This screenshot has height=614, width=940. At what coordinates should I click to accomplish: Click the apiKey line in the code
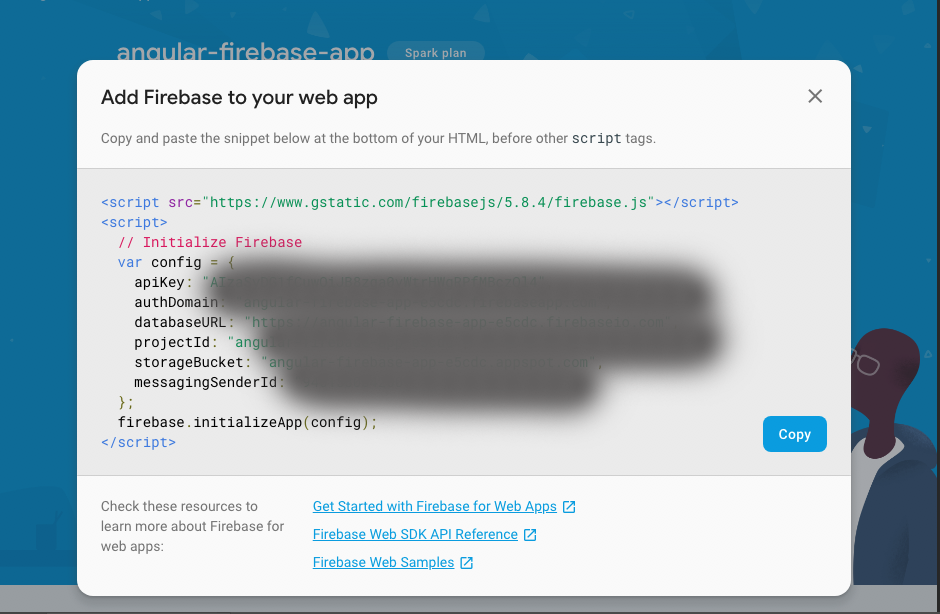[167, 282]
